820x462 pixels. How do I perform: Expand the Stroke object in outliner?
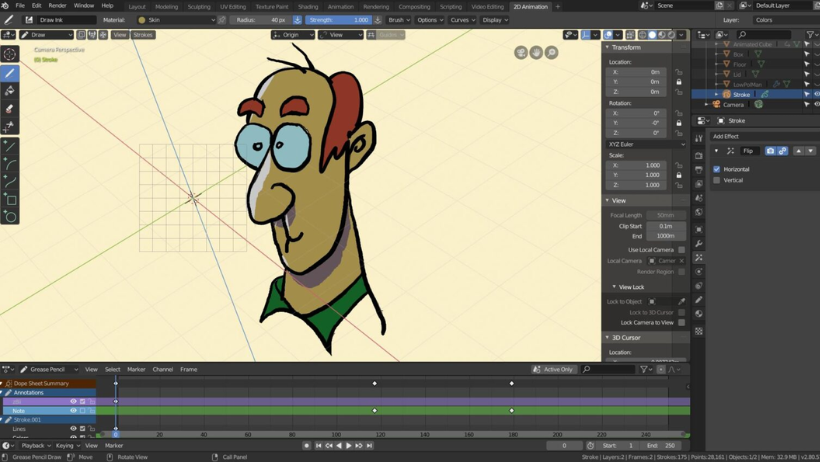[716, 94]
